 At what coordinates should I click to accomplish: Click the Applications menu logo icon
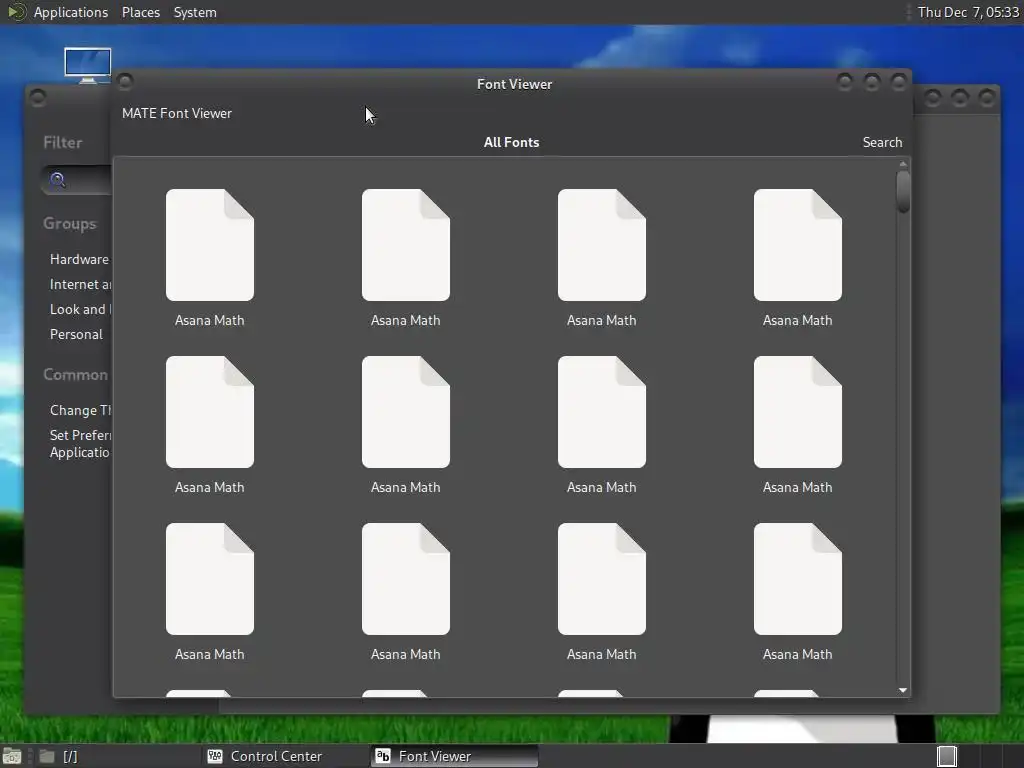tap(16, 12)
